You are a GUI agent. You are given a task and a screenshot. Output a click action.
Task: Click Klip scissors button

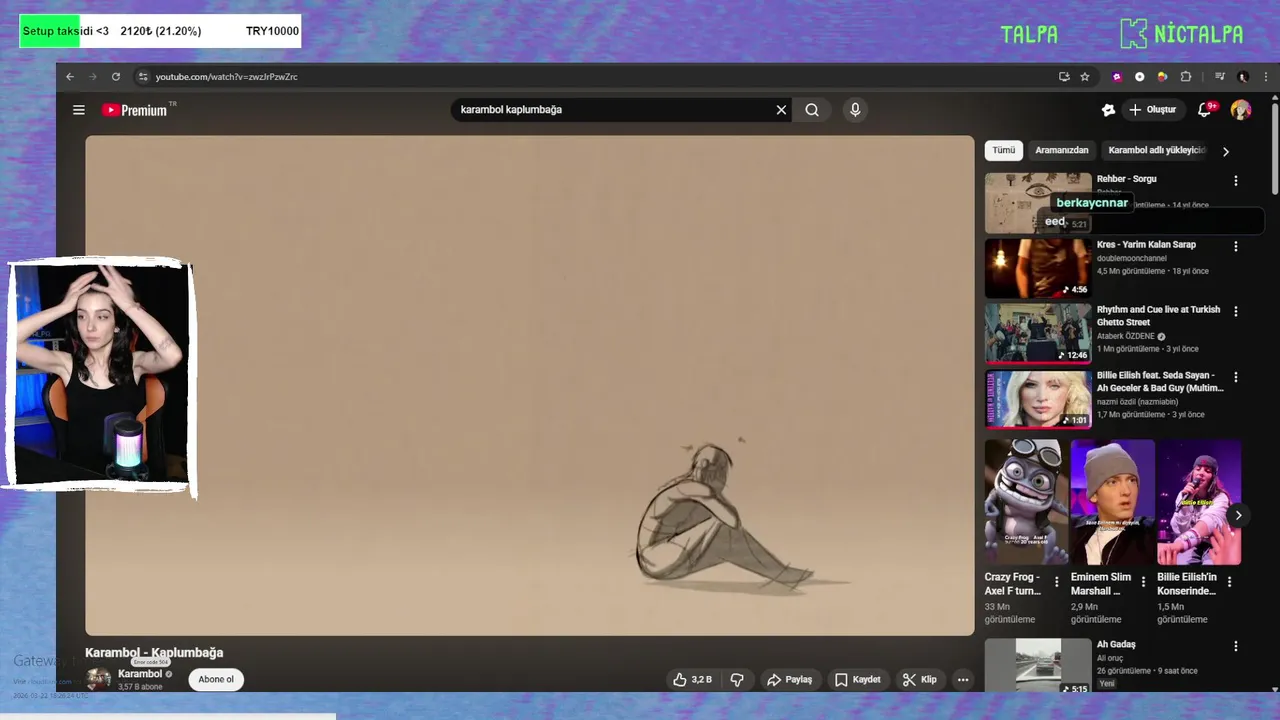[x=919, y=680]
